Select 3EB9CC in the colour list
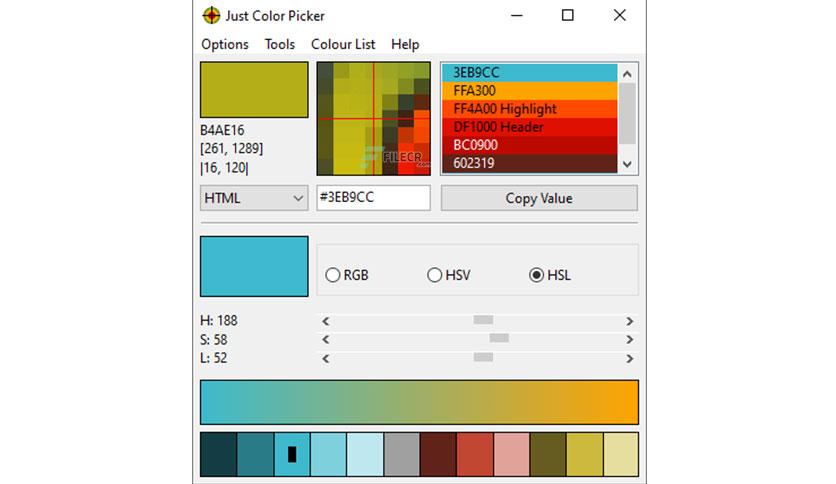The height and width of the screenshot is (484, 836). (x=529, y=72)
